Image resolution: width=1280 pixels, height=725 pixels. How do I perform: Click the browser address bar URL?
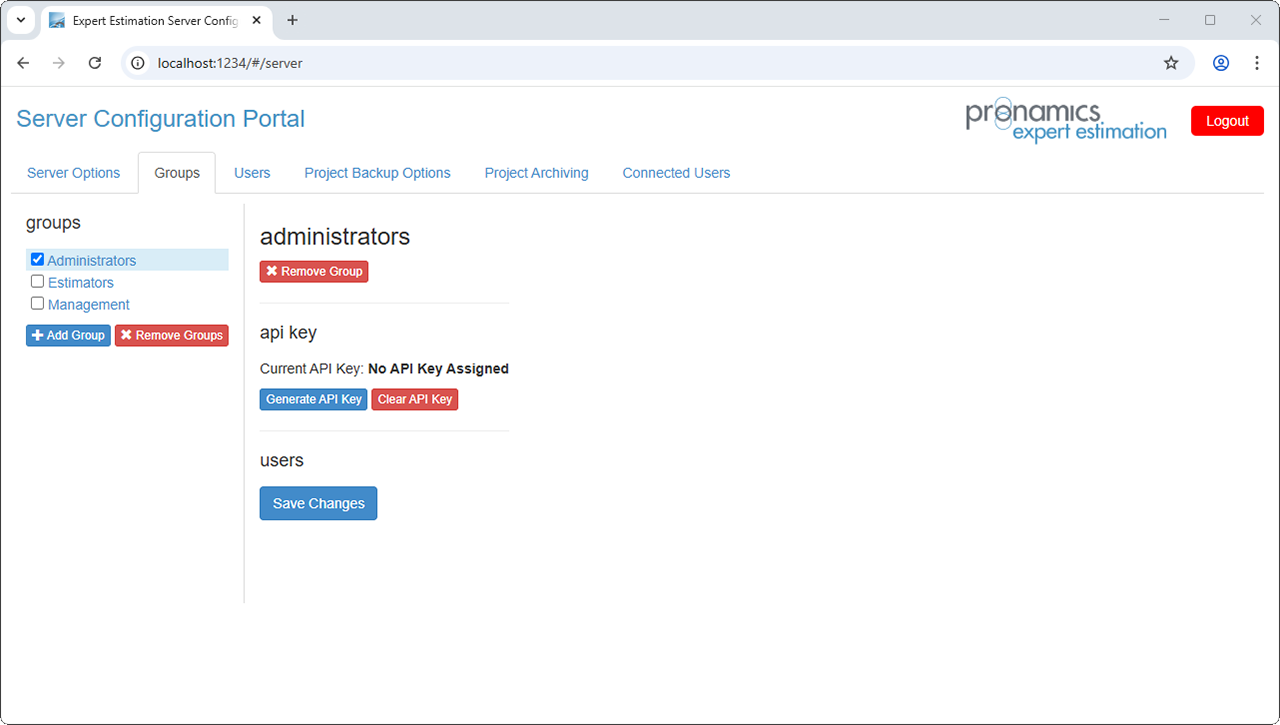(x=230, y=63)
